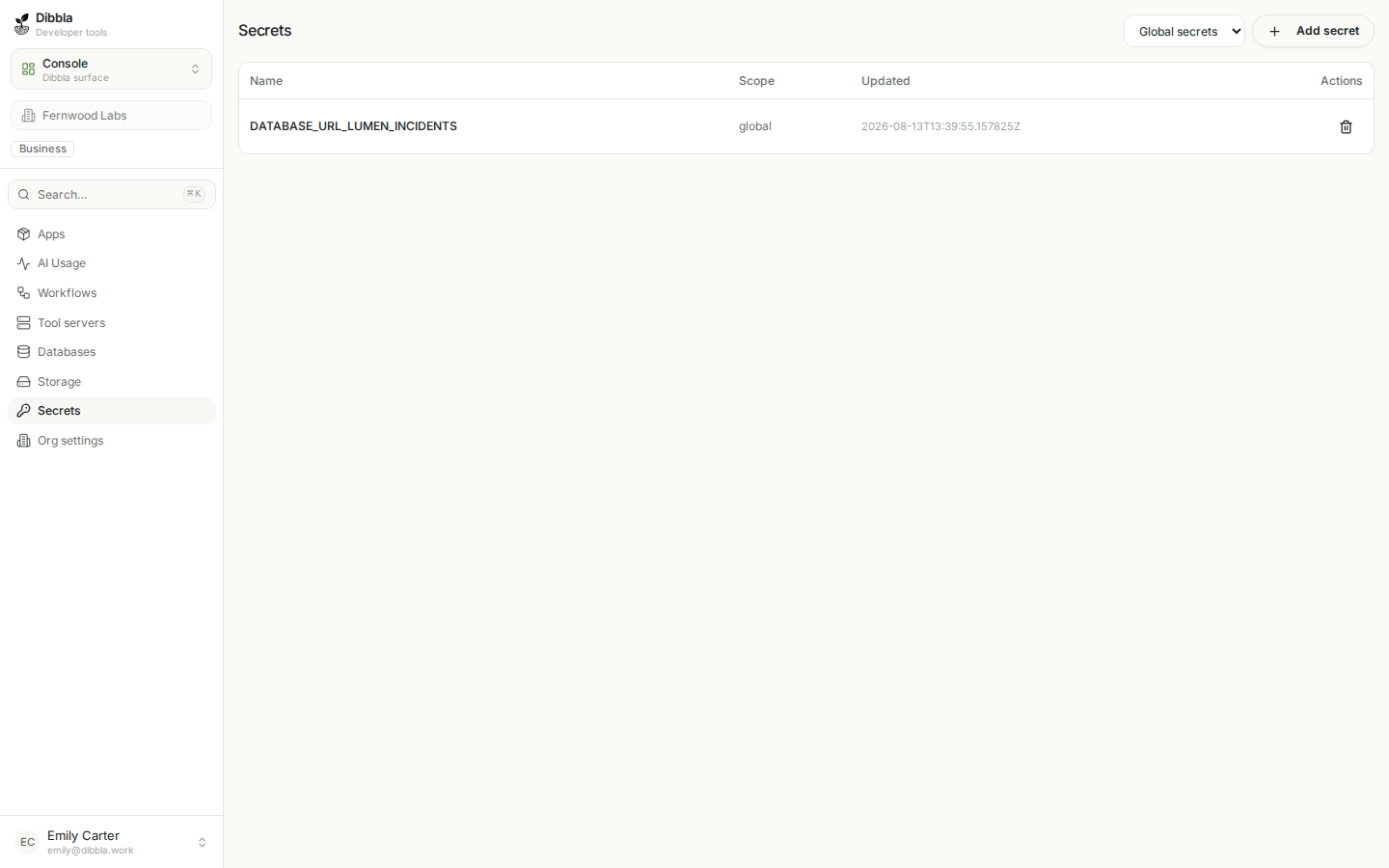The width and height of the screenshot is (1389, 868).
Task: Click the Actions column header
Action: (1341, 81)
